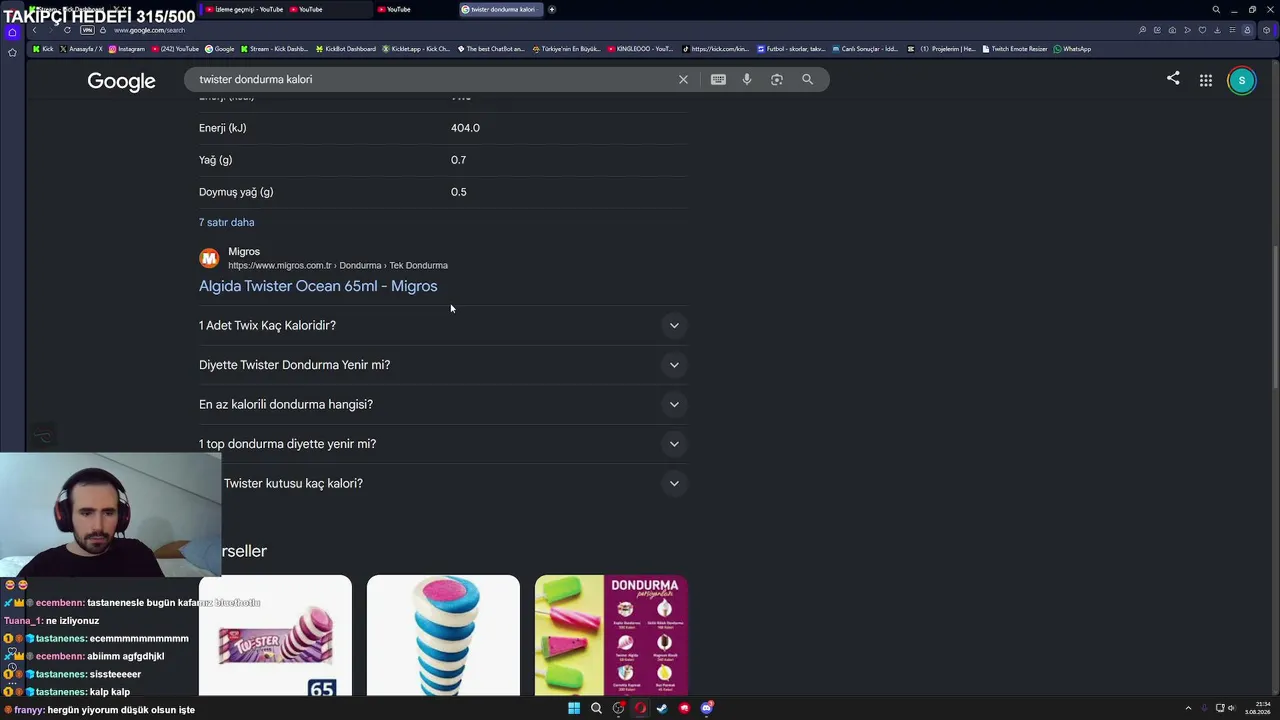1280x720 pixels.
Task: Open "Algida Twister Ocean 65ml - Migros" result
Action: [318, 286]
